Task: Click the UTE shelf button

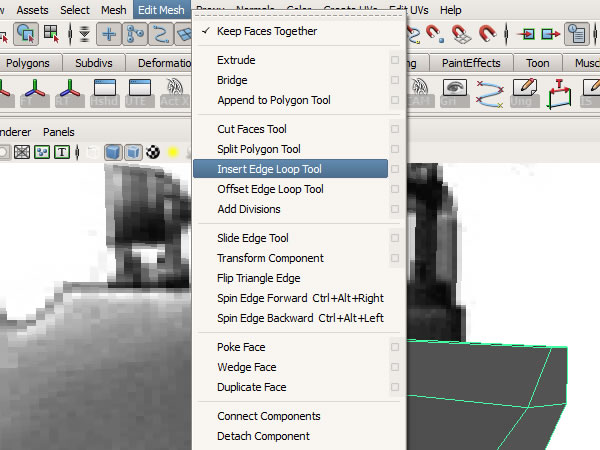Action: coord(140,93)
